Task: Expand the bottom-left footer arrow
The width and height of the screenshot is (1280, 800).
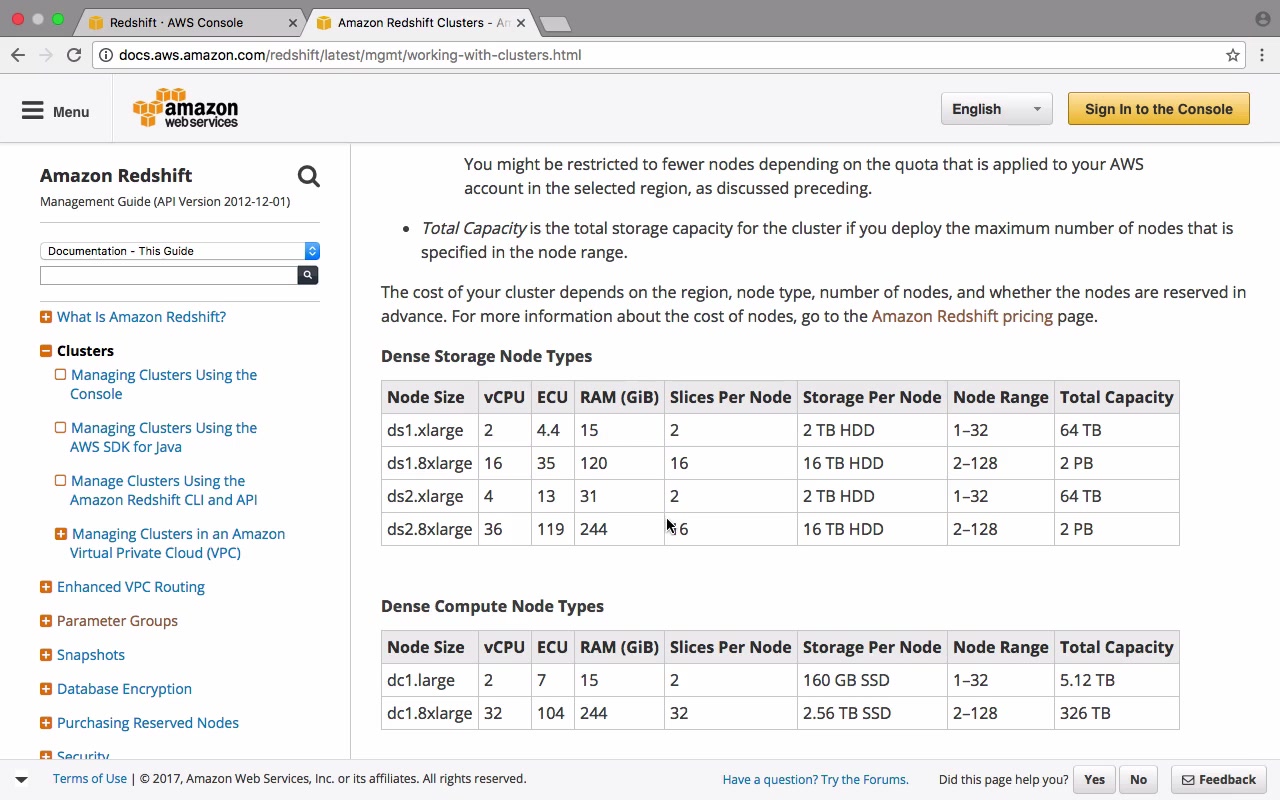Action: click(x=21, y=779)
